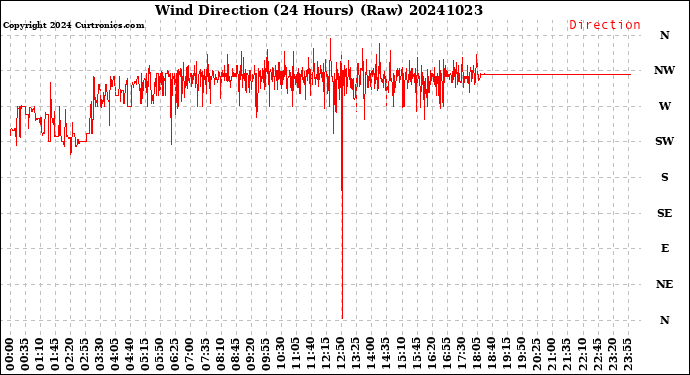Click the "12:15" time label

[326, 354]
